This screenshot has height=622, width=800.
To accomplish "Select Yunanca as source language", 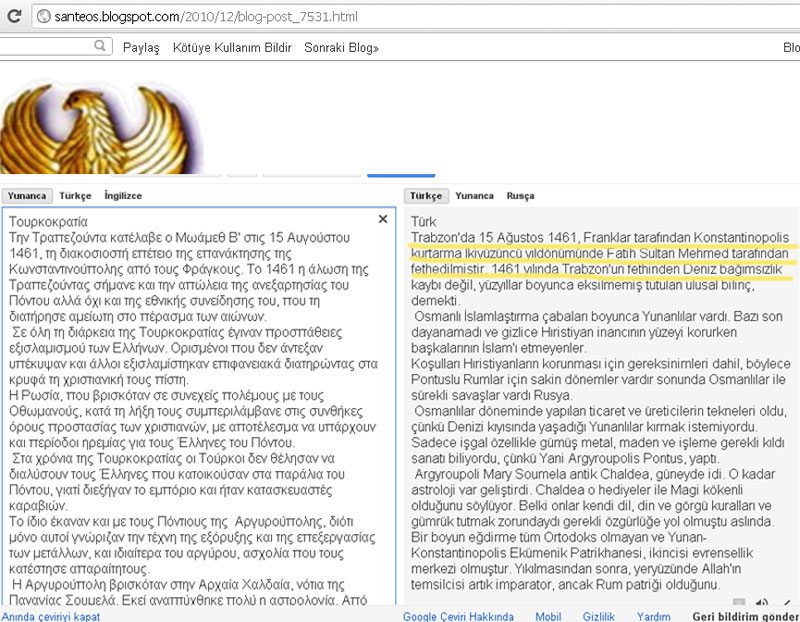I will click(x=27, y=196).
